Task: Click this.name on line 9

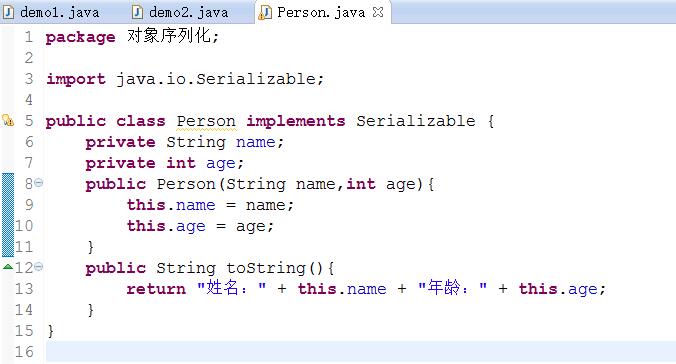Action: (x=171, y=205)
